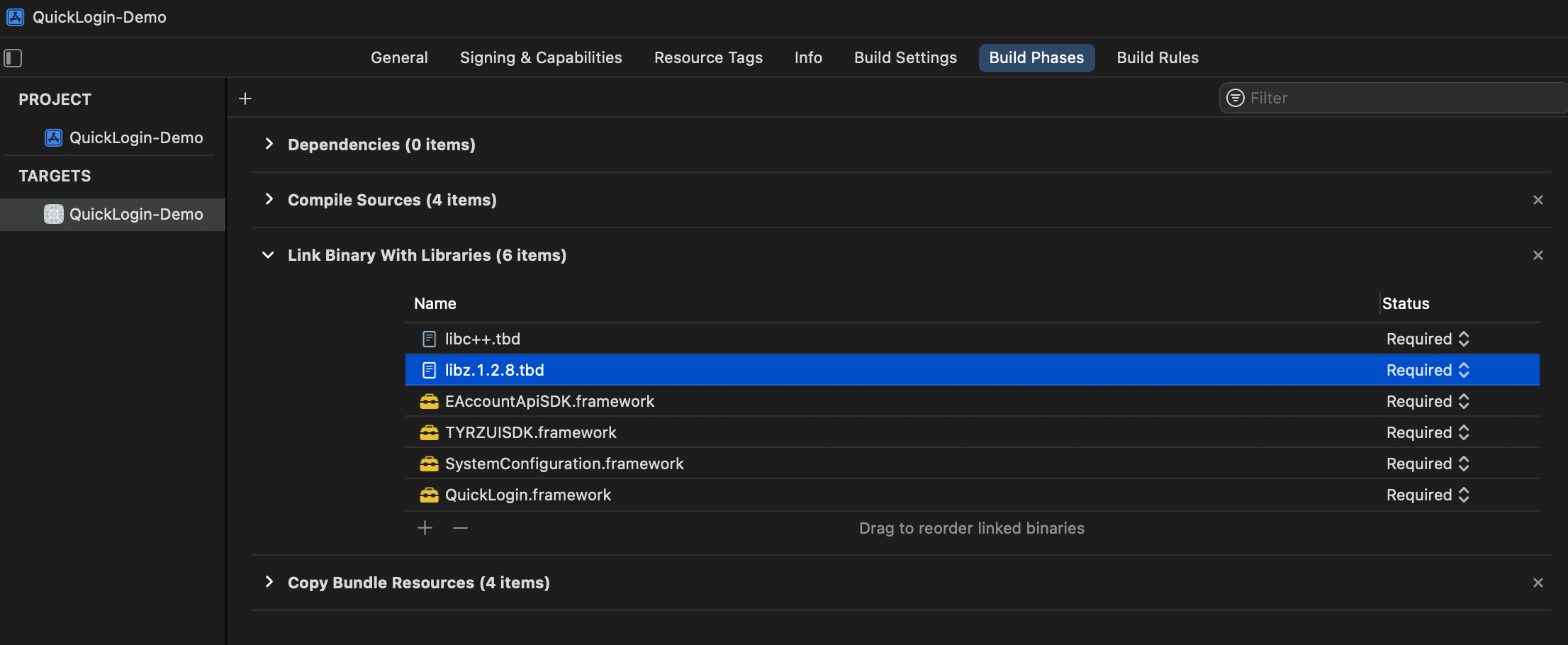Click the TYRZUISDK.framework toolbox icon
This screenshot has height=645, width=1568.
click(429, 432)
